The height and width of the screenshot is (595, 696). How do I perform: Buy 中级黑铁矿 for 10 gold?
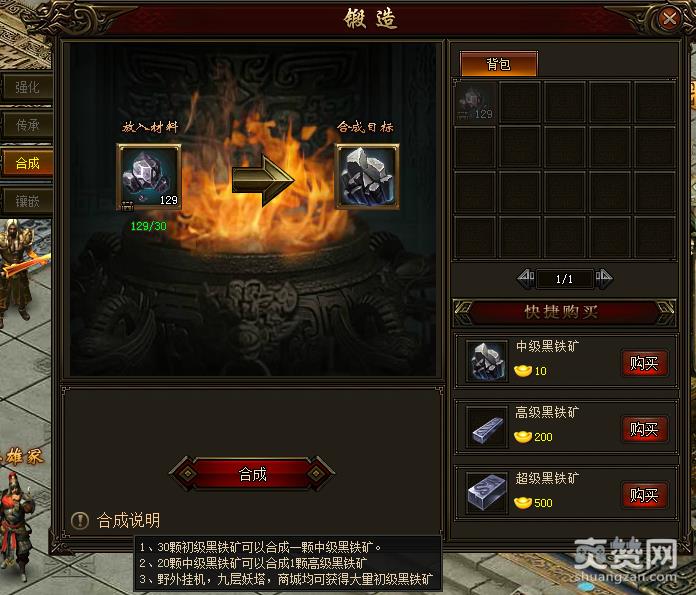point(645,363)
